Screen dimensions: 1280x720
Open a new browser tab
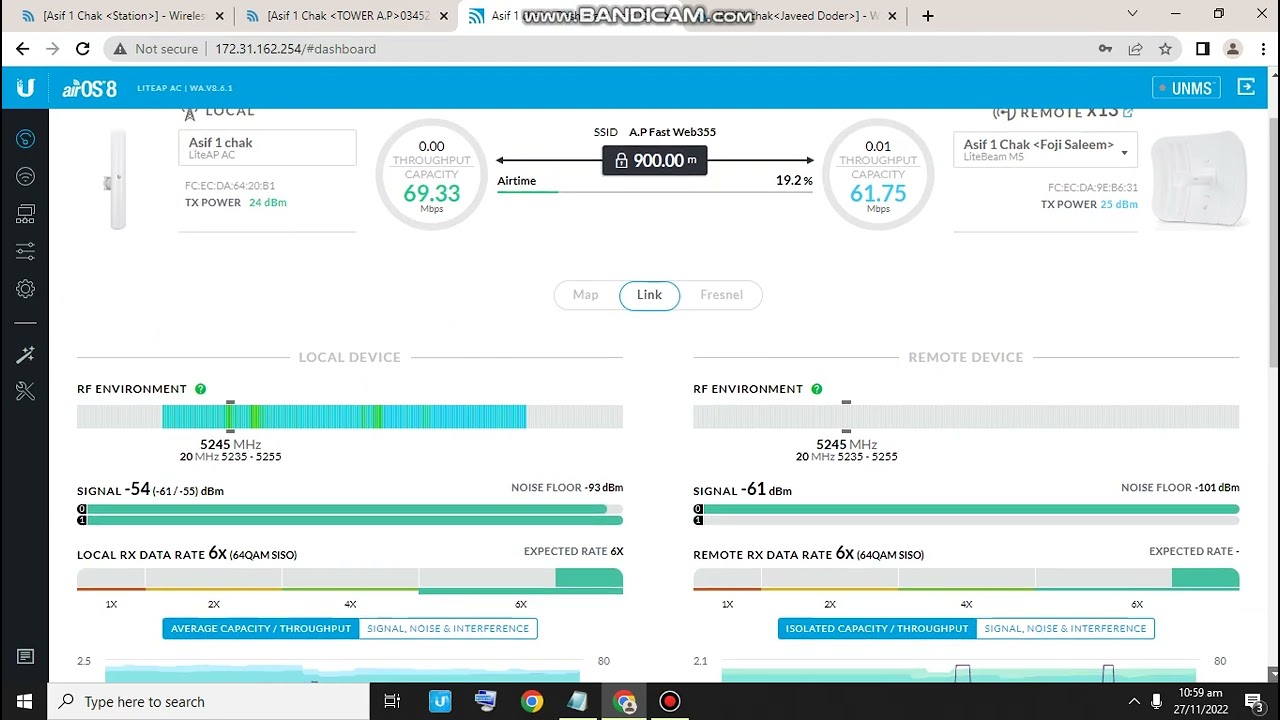coord(928,16)
